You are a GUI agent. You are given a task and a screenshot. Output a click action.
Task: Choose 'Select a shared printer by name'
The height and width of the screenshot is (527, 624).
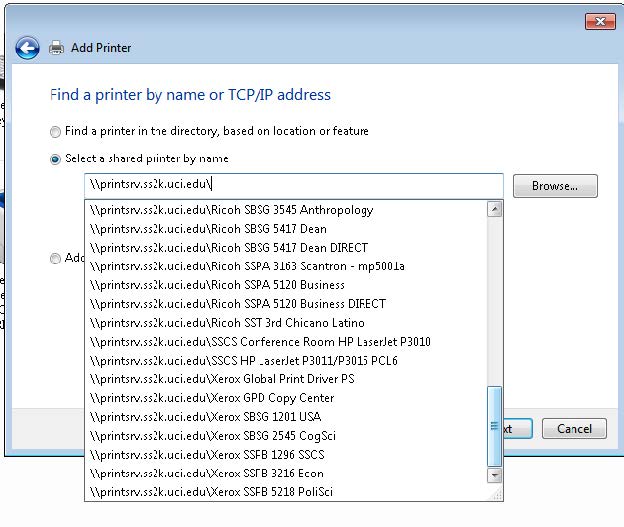click(55, 159)
